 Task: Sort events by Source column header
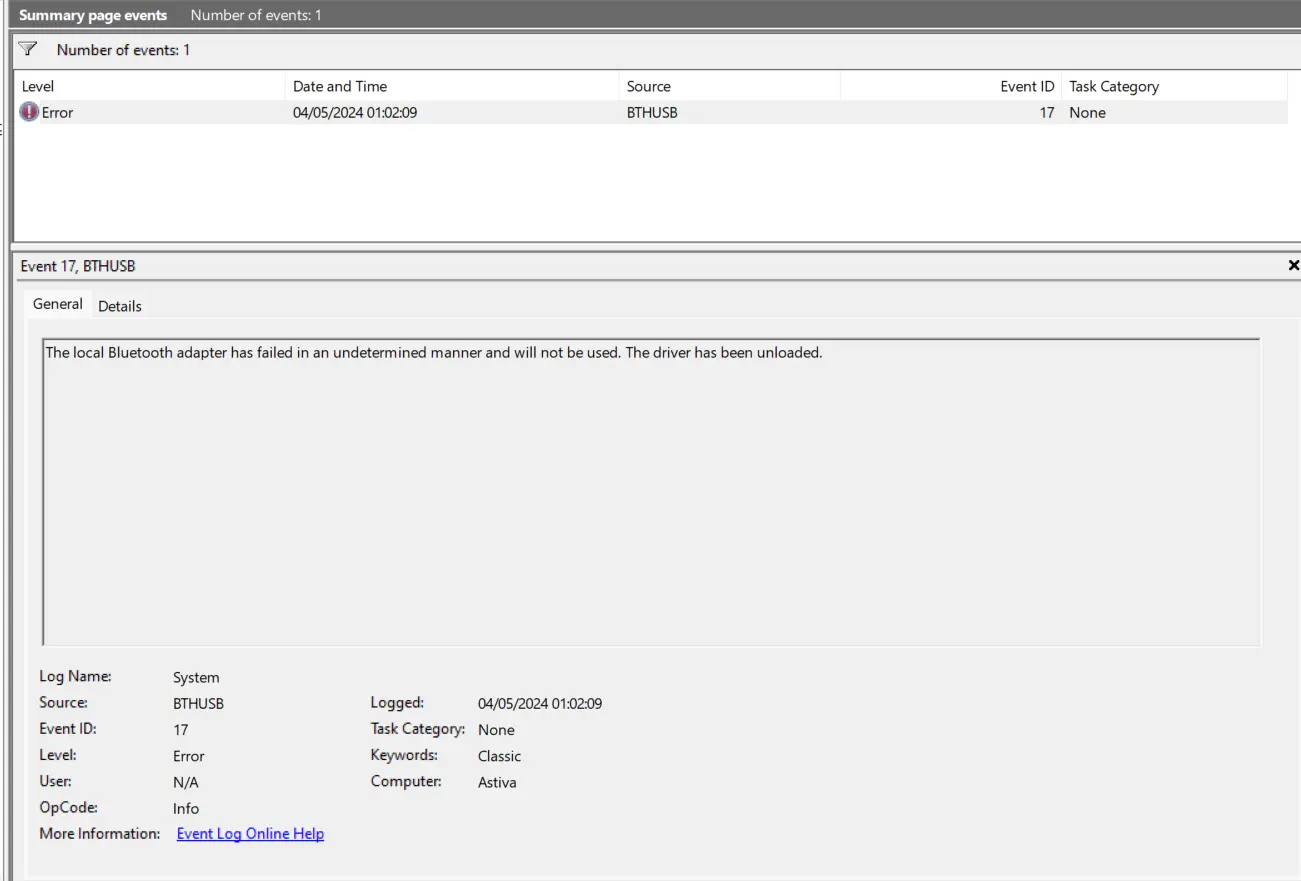coord(729,86)
